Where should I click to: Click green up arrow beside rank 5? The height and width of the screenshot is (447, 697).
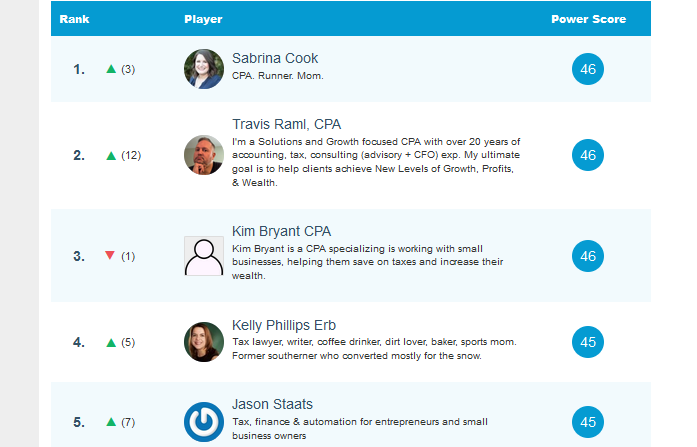(x=111, y=422)
